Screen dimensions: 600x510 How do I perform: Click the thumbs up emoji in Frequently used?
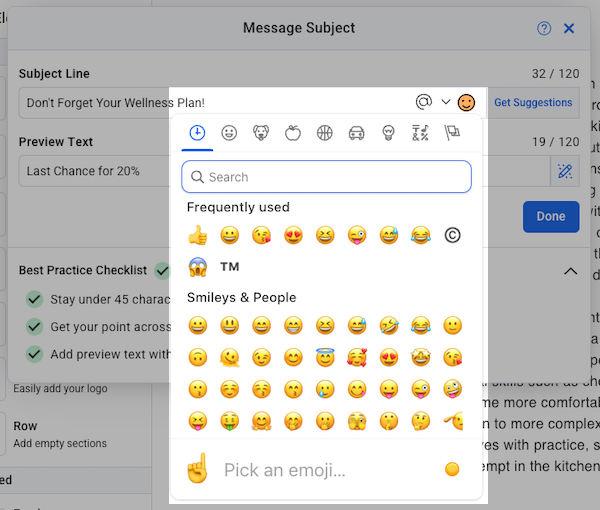[198, 236]
